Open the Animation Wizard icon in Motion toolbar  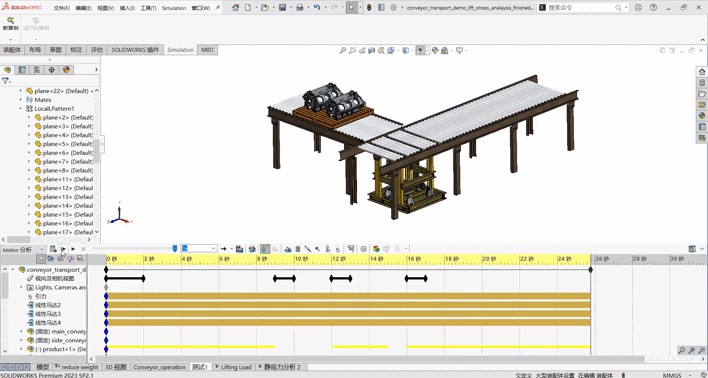point(252,249)
